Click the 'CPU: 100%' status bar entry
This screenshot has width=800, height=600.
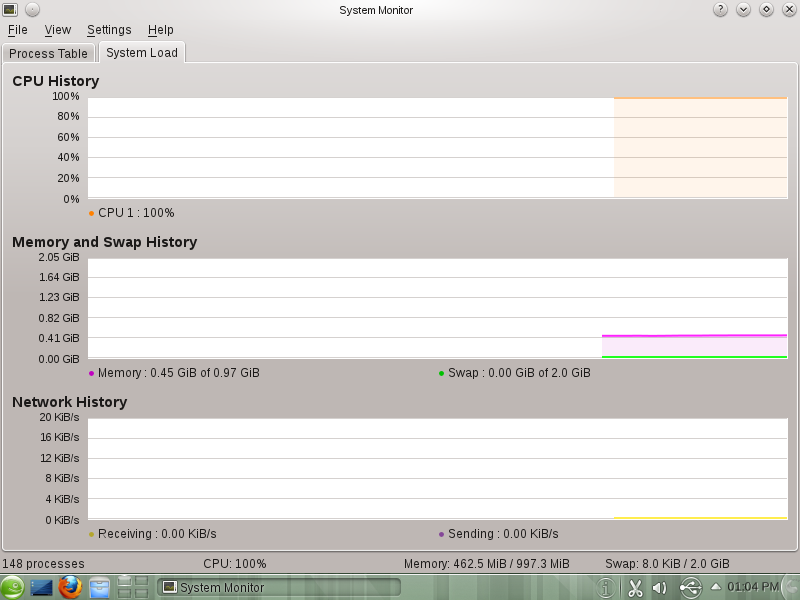tap(235, 564)
